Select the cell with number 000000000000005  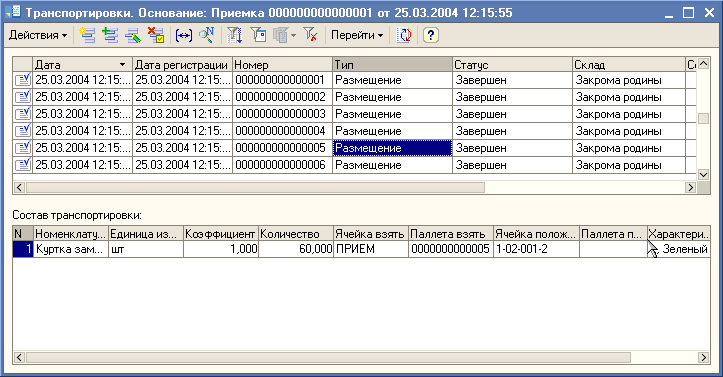point(282,148)
